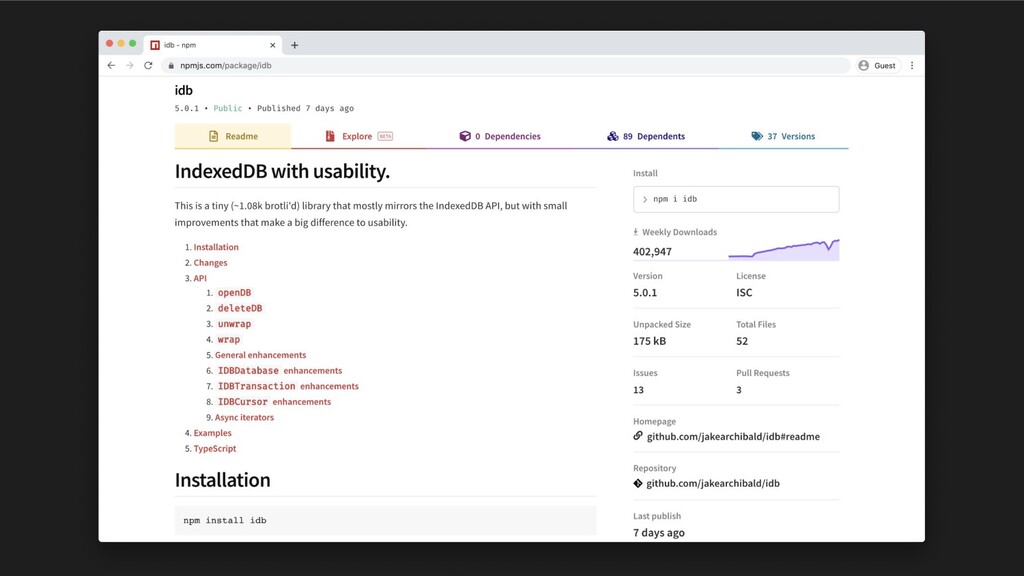Open repository link github.com/jakearchibald/idb
The height and width of the screenshot is (576, 1024).
[x=712, y=483]
